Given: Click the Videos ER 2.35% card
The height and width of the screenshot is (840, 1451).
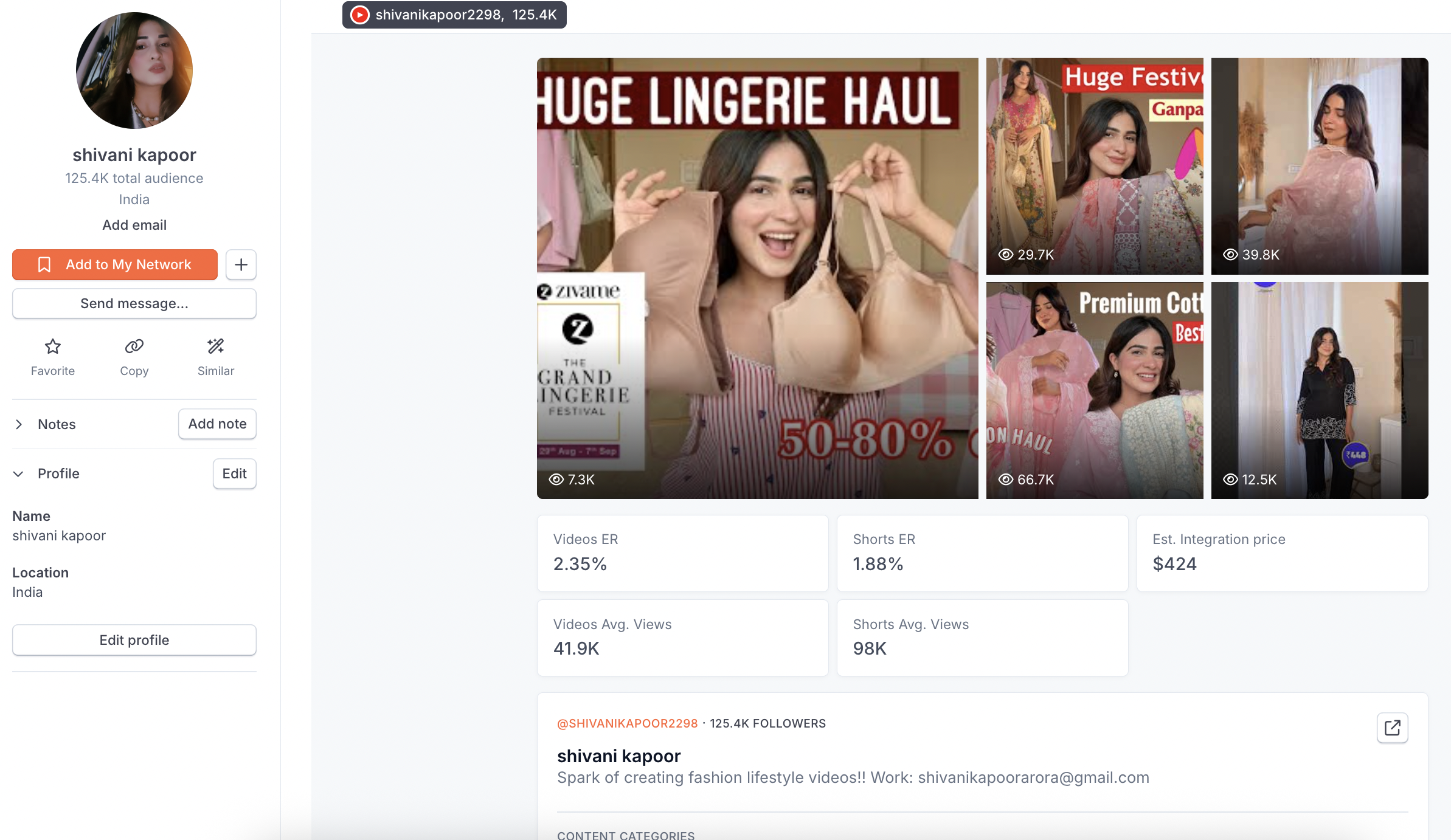Looking at the screenshot, I should (x=683, y=553).
